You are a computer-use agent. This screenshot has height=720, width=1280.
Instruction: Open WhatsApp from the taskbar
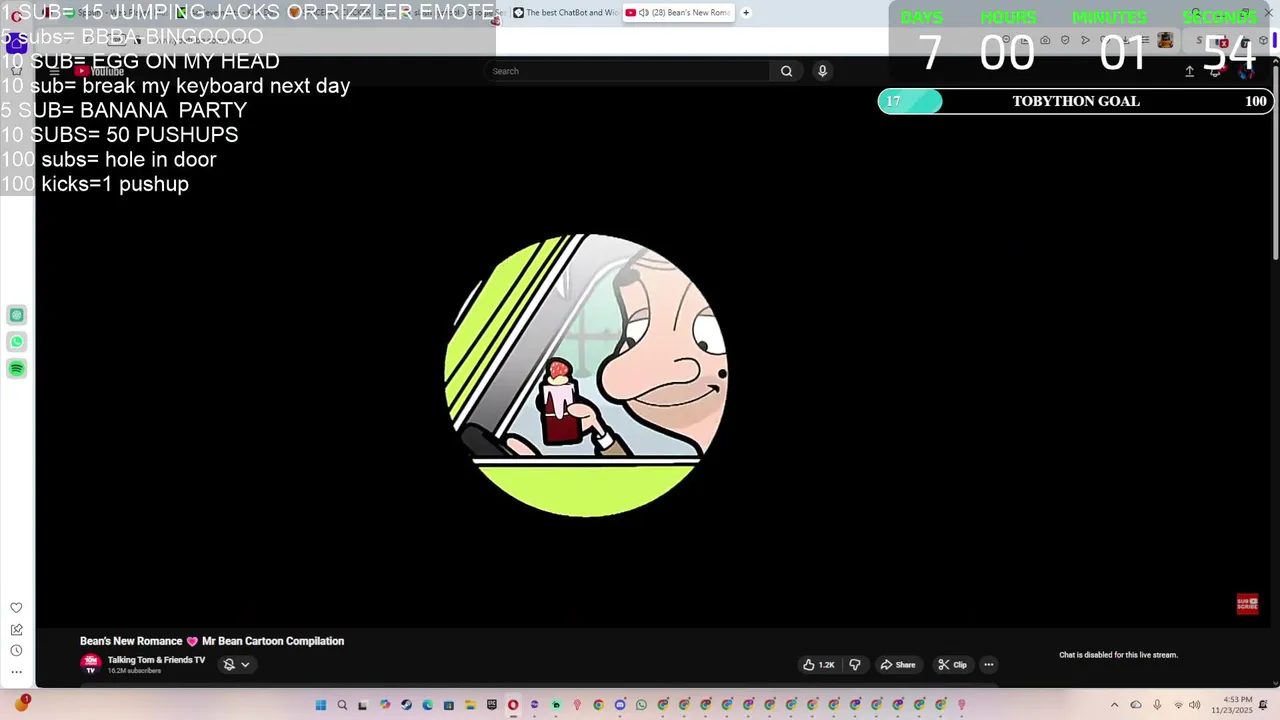(x=641, y=705)
